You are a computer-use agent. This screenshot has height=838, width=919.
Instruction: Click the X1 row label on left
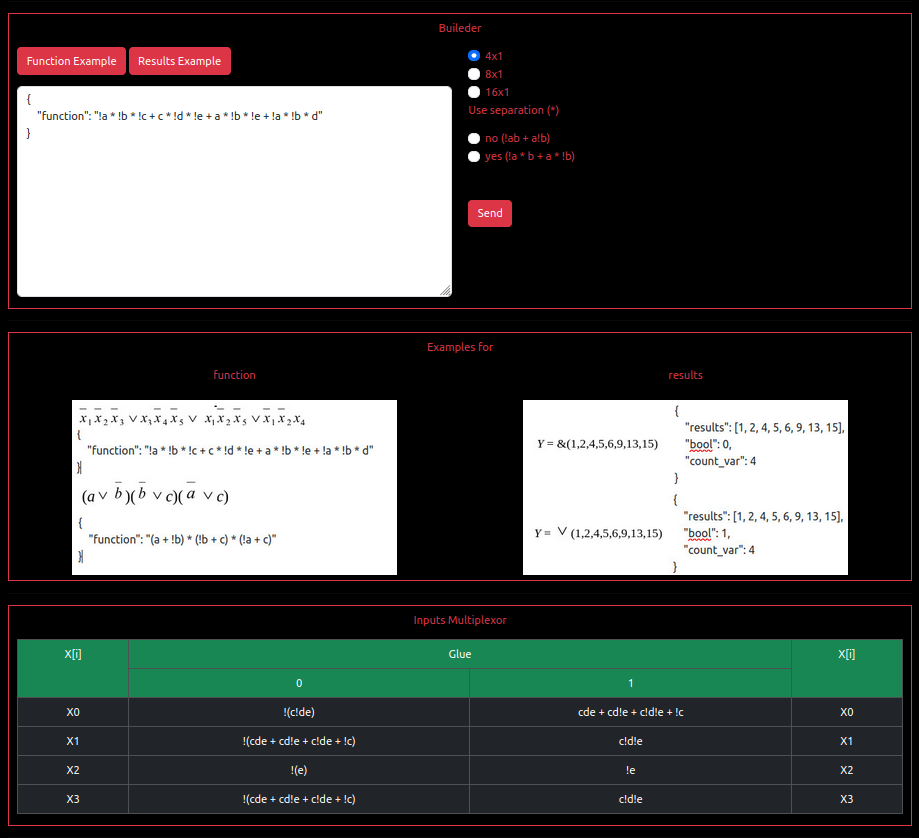[x=73, y=741]
